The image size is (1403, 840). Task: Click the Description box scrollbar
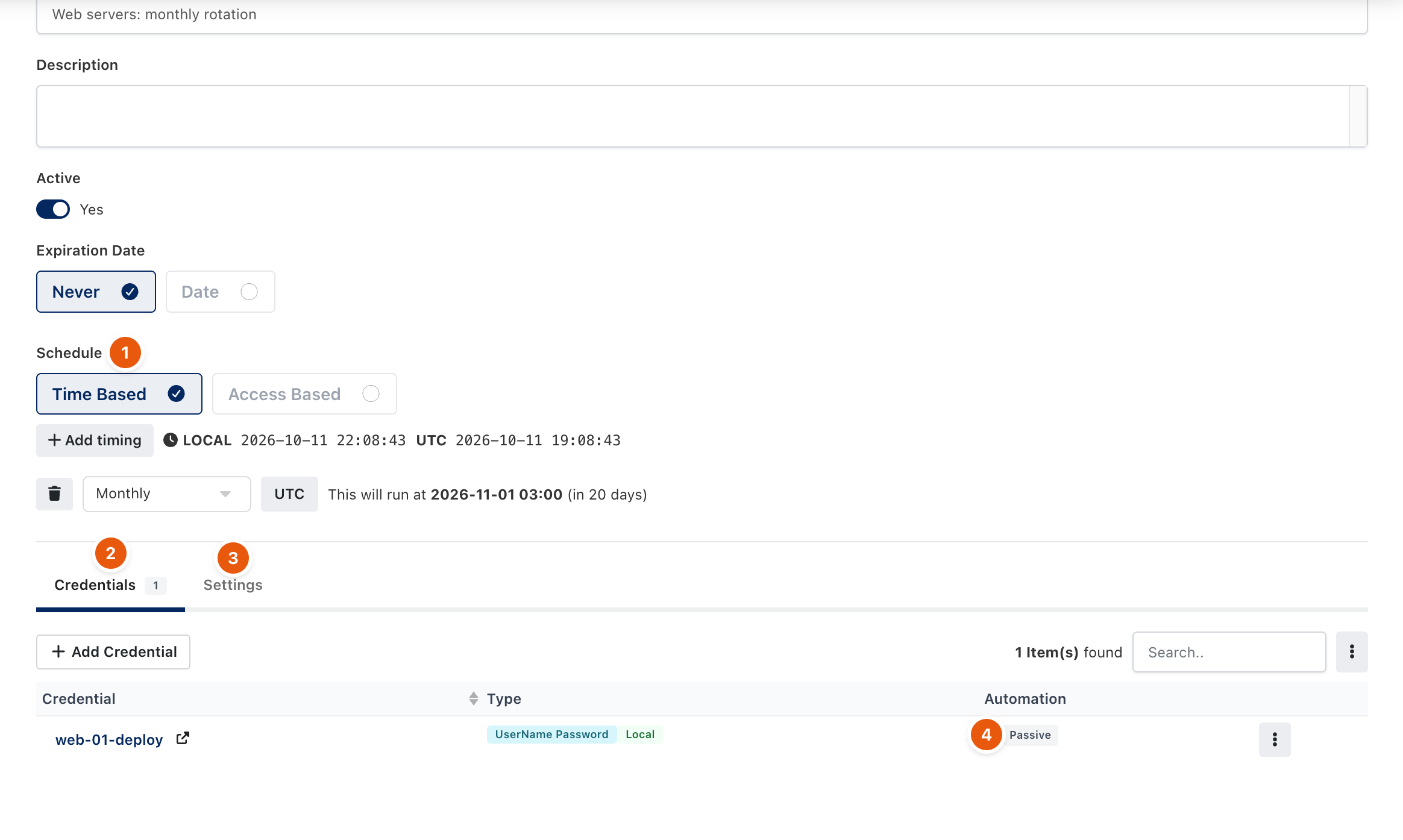[x=1359, y=116]
